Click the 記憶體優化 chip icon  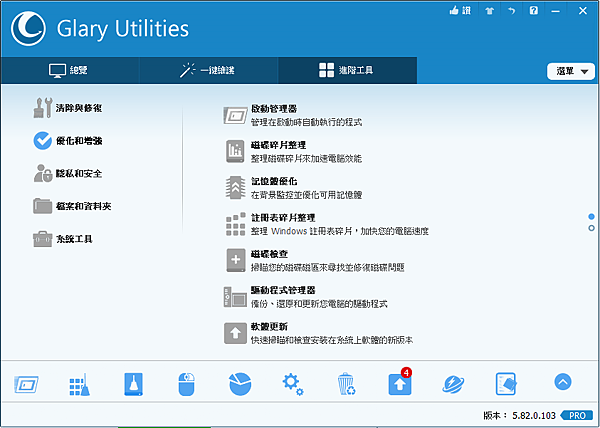235,188
